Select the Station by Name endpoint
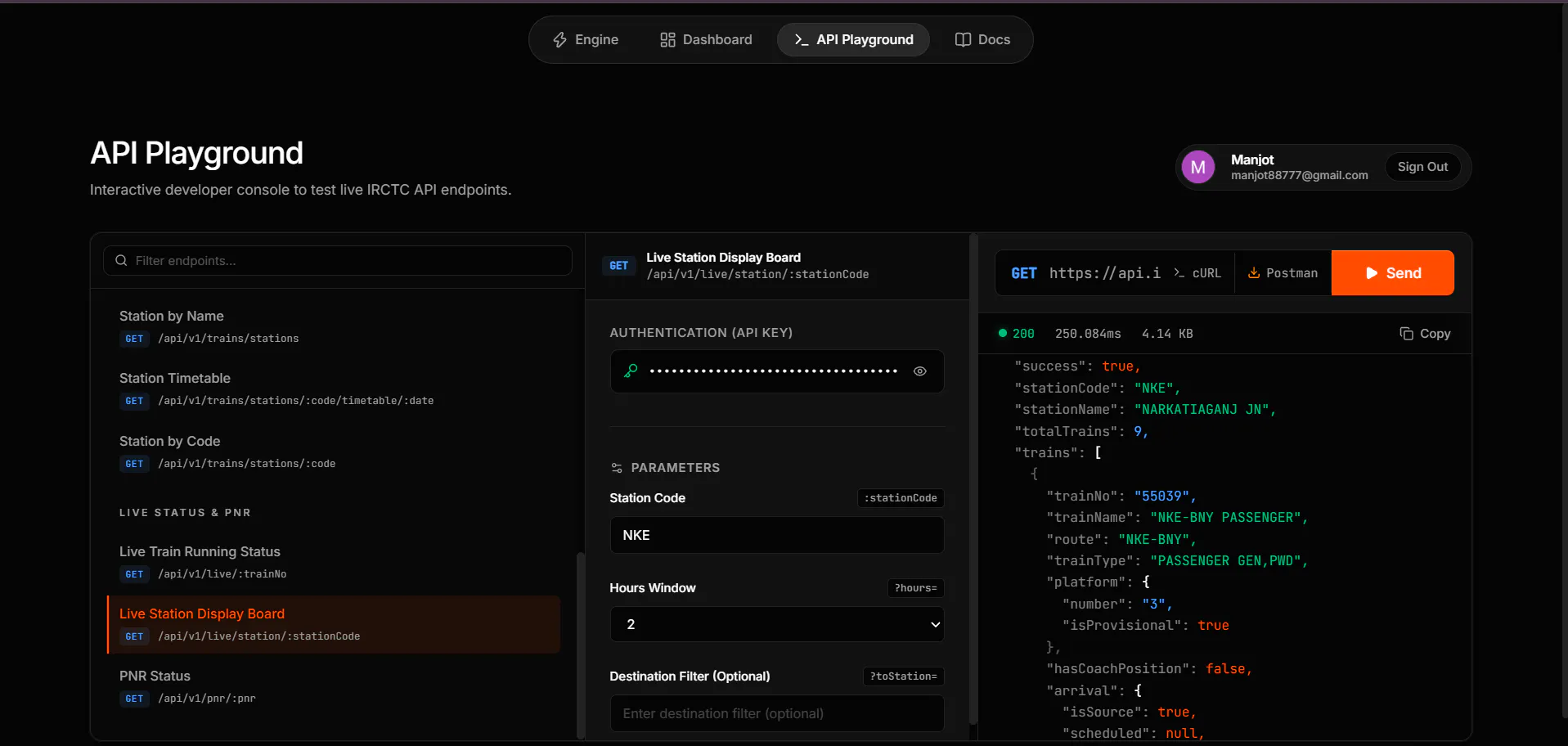This screenshot has height=746, width=1568. tap(334, 326)
